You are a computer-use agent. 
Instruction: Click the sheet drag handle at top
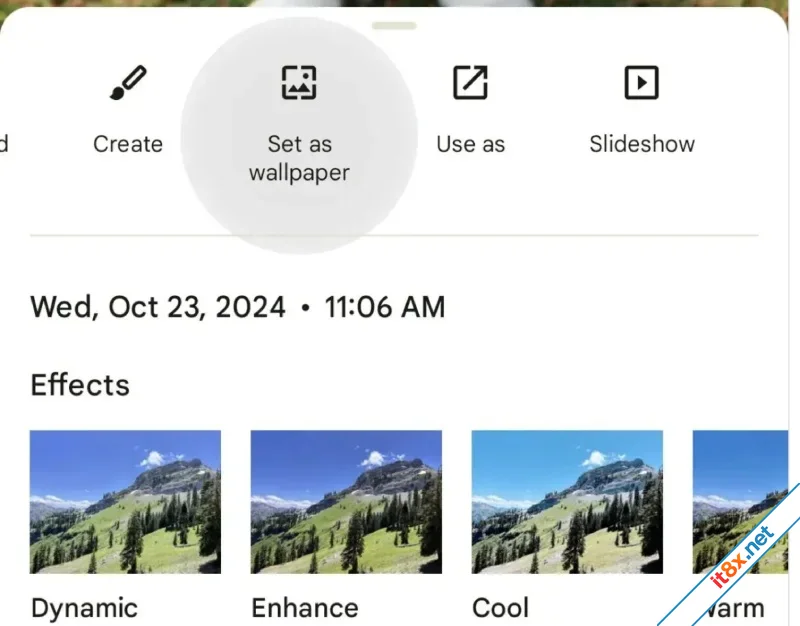pyautogui.click(x=394, y=26)
